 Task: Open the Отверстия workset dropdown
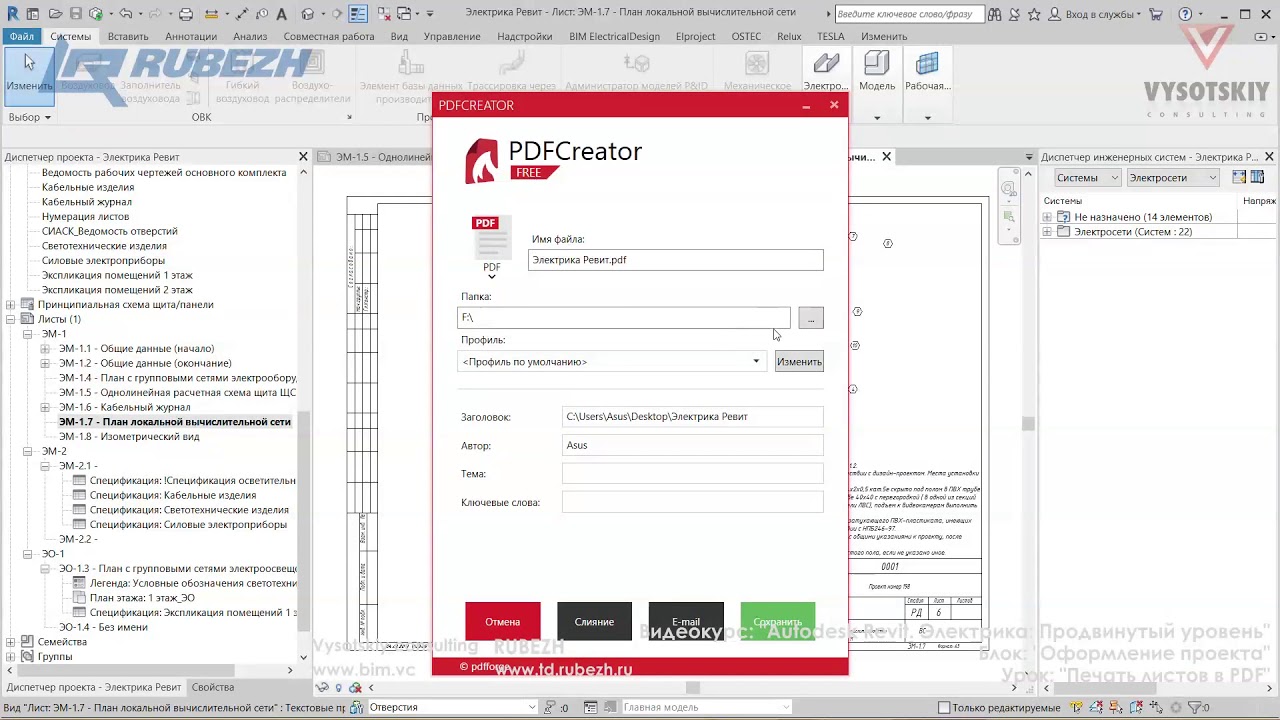coord(453,707)
